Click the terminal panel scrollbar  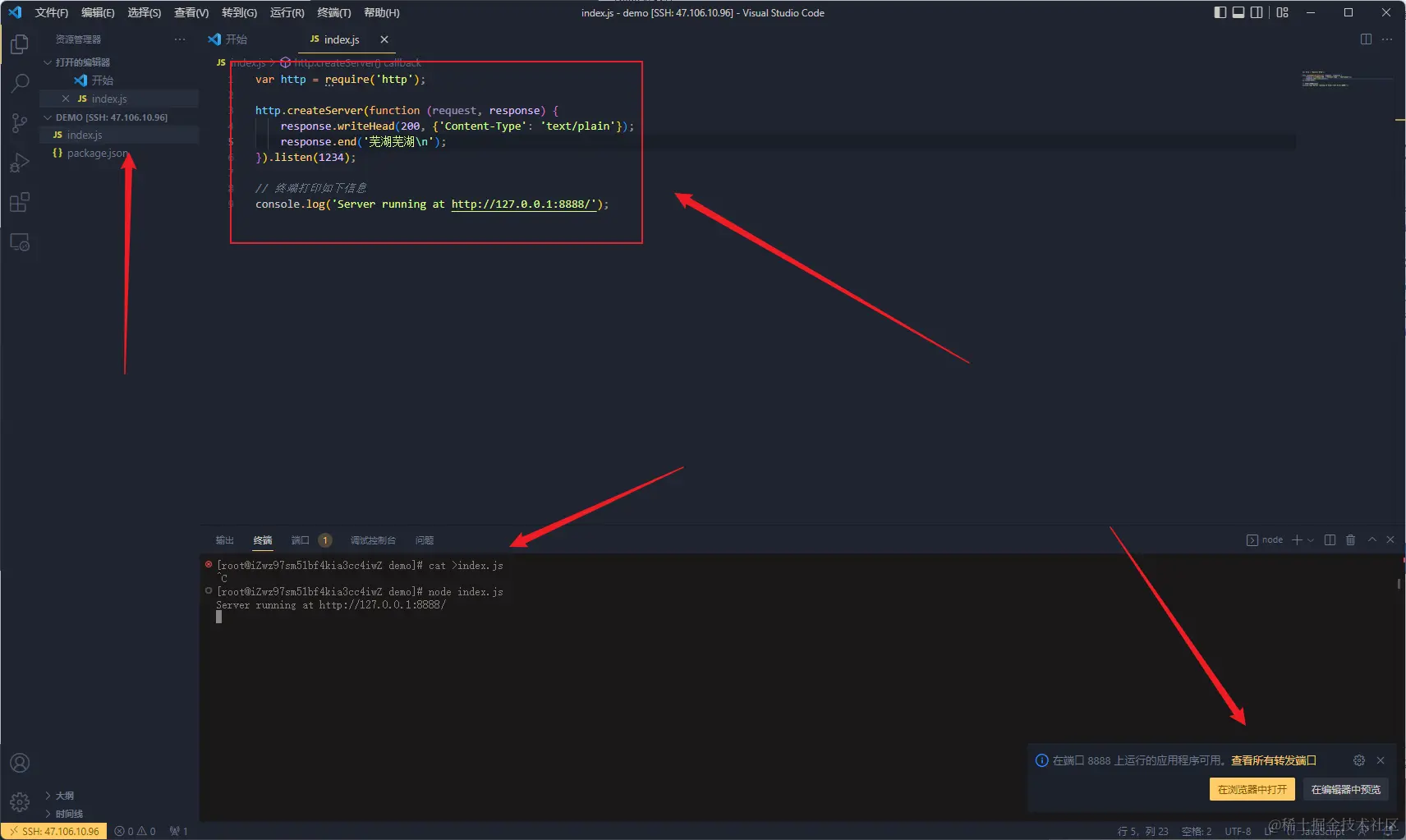[1399, 584]
